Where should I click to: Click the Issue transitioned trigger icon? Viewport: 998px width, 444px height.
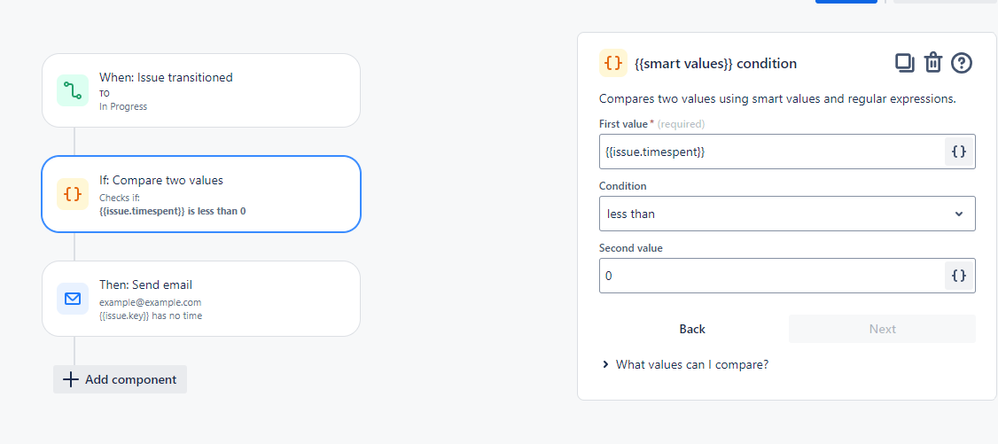coord(72,91)
